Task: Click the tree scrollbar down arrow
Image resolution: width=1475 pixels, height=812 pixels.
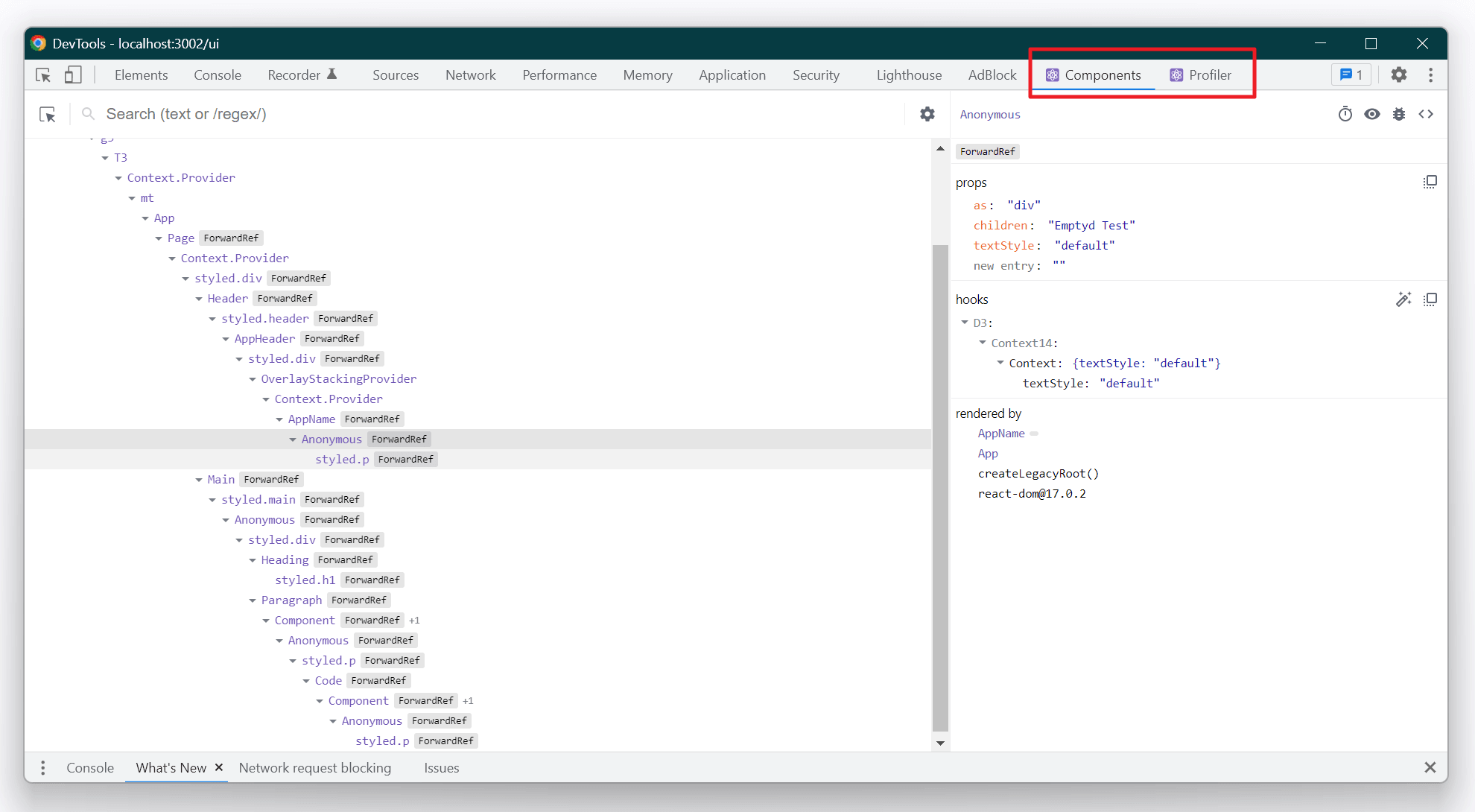Action: (x=940, y=743)
